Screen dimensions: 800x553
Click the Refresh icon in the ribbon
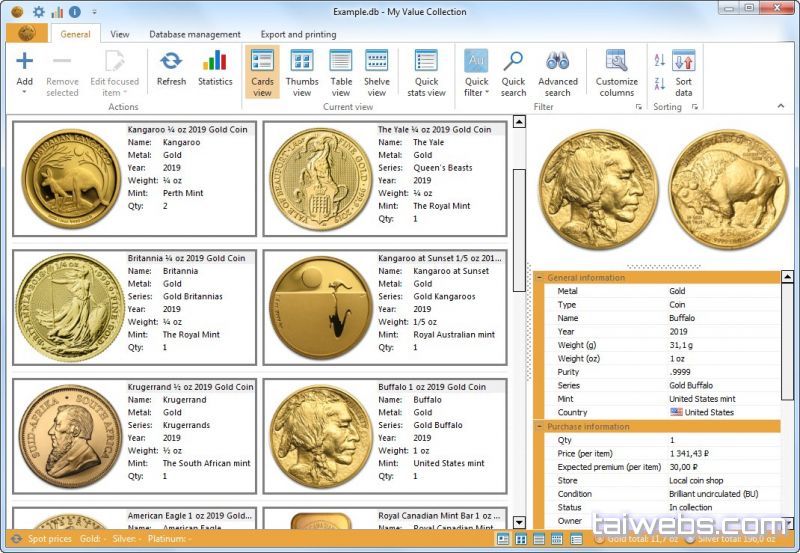[x=171, y=69]
